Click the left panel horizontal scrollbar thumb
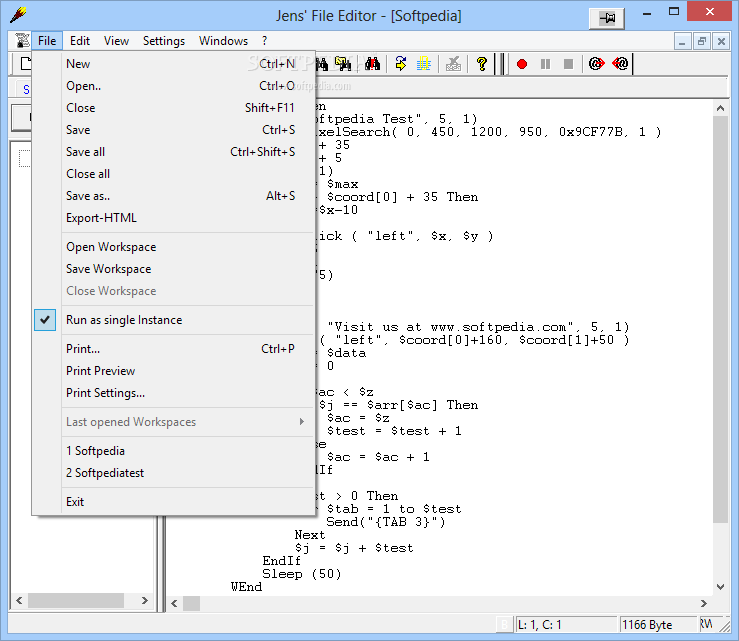The height and width of the screenshot is (641, 739). pos(76,600)
